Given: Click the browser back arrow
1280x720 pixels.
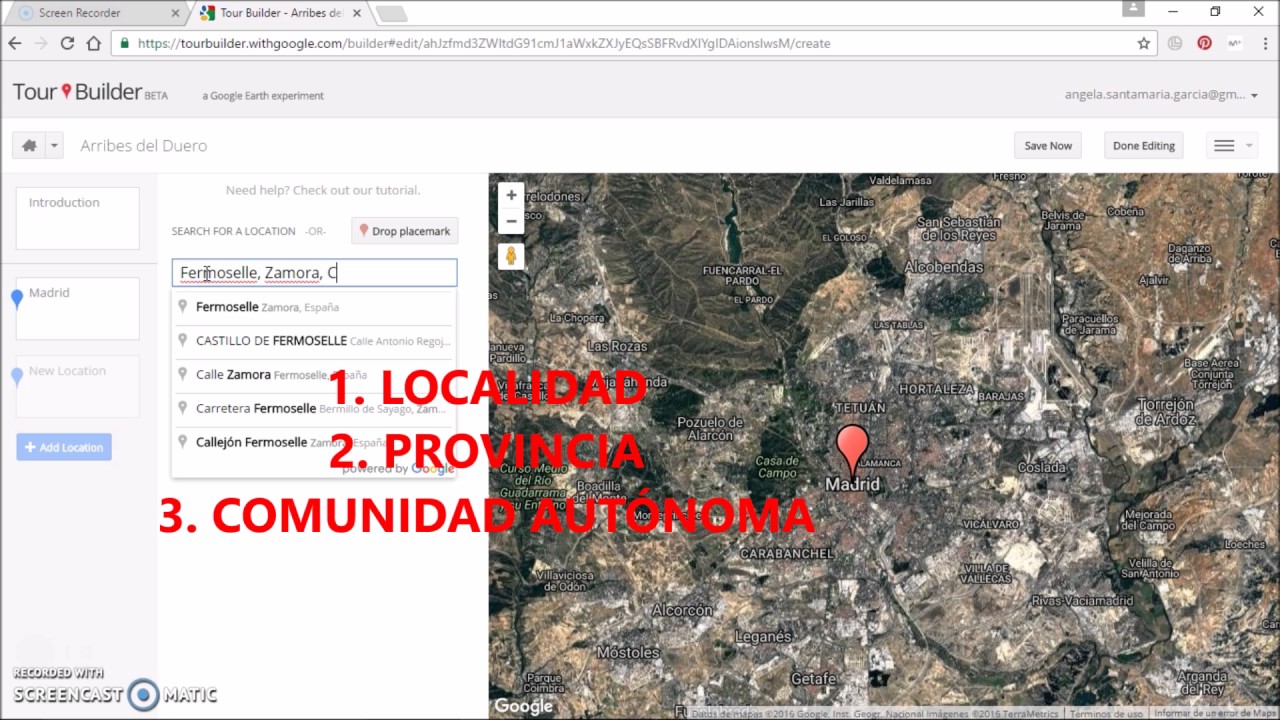Looking at the screenshot, I should click(x=15, y=43).
